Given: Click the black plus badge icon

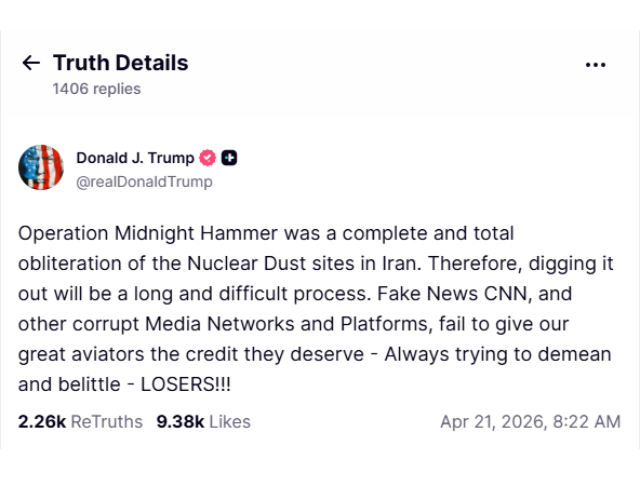Looking at the screenshot, I should click(x=229, y=158).
